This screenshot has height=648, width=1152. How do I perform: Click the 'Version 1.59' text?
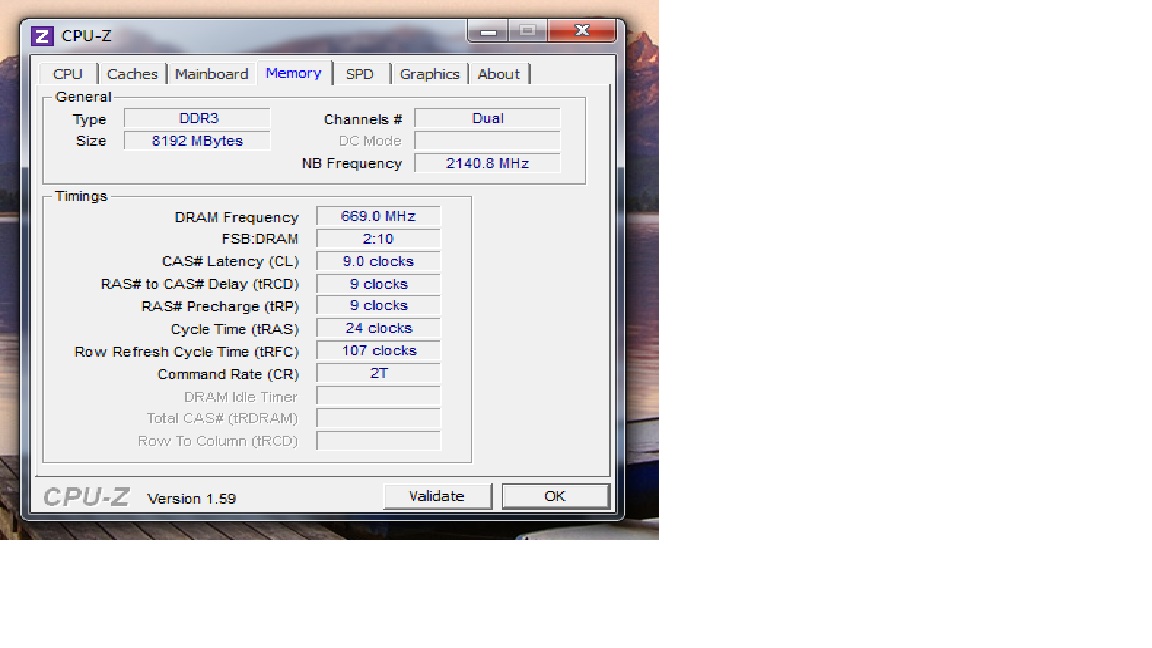pos(191,499)
